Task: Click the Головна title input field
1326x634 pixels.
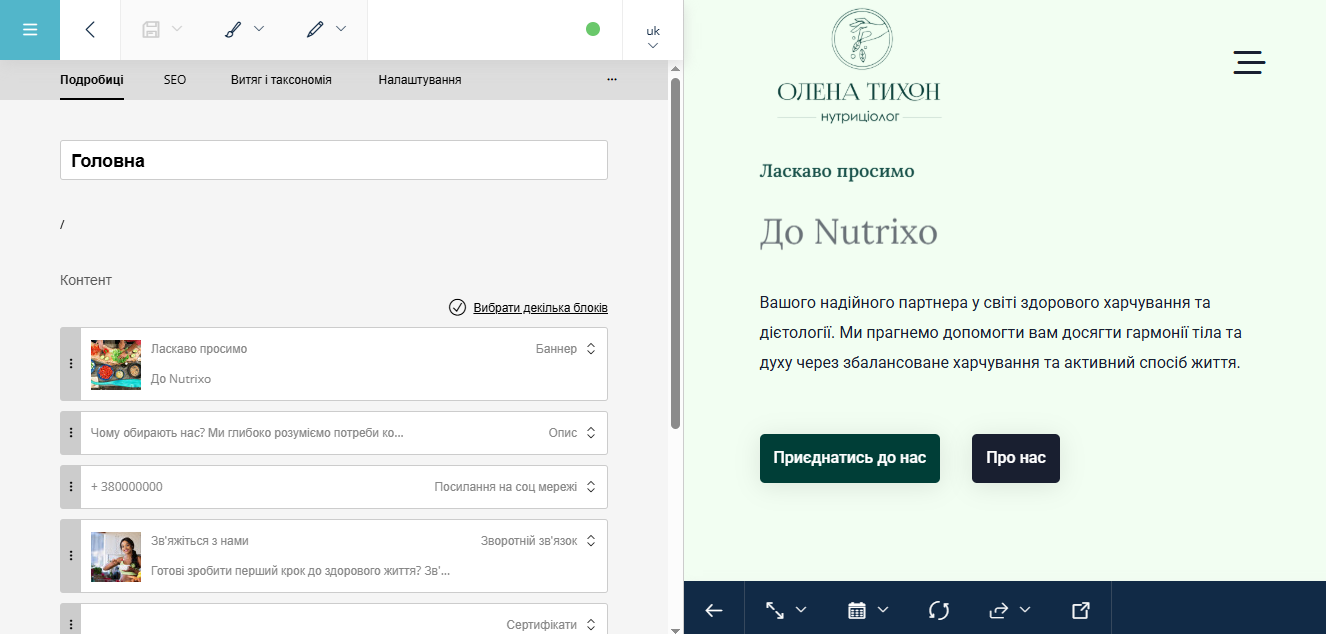Action: [333, 160]
